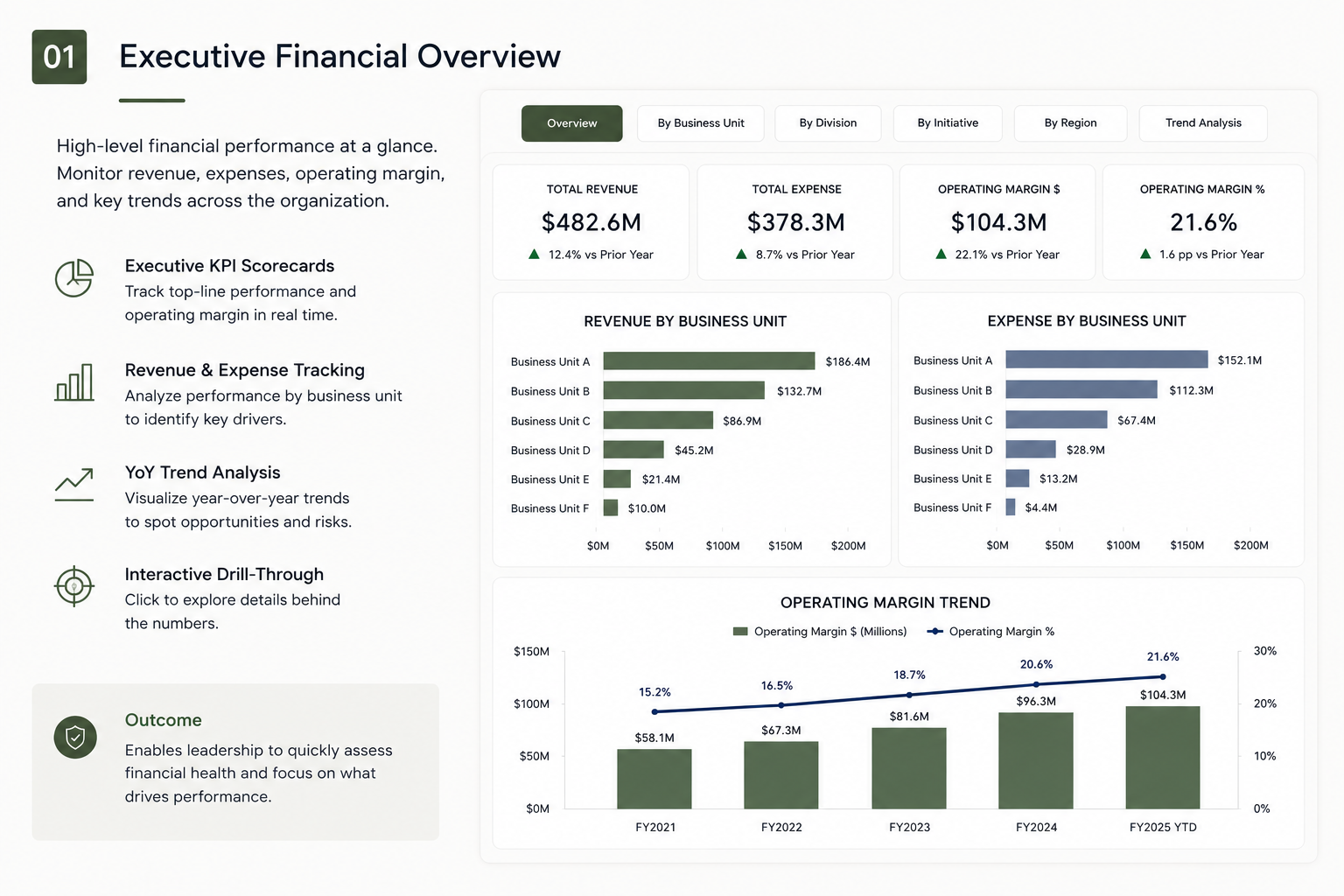Select the Business Unit B revenue bar

click(x=684, y=391)
